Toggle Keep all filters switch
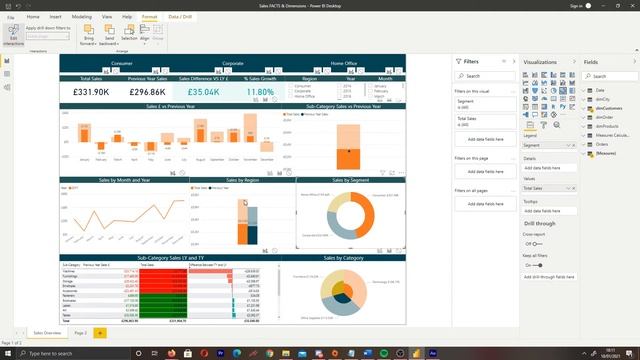This screenshot has width=640, height=360. [x=538, y=265]
